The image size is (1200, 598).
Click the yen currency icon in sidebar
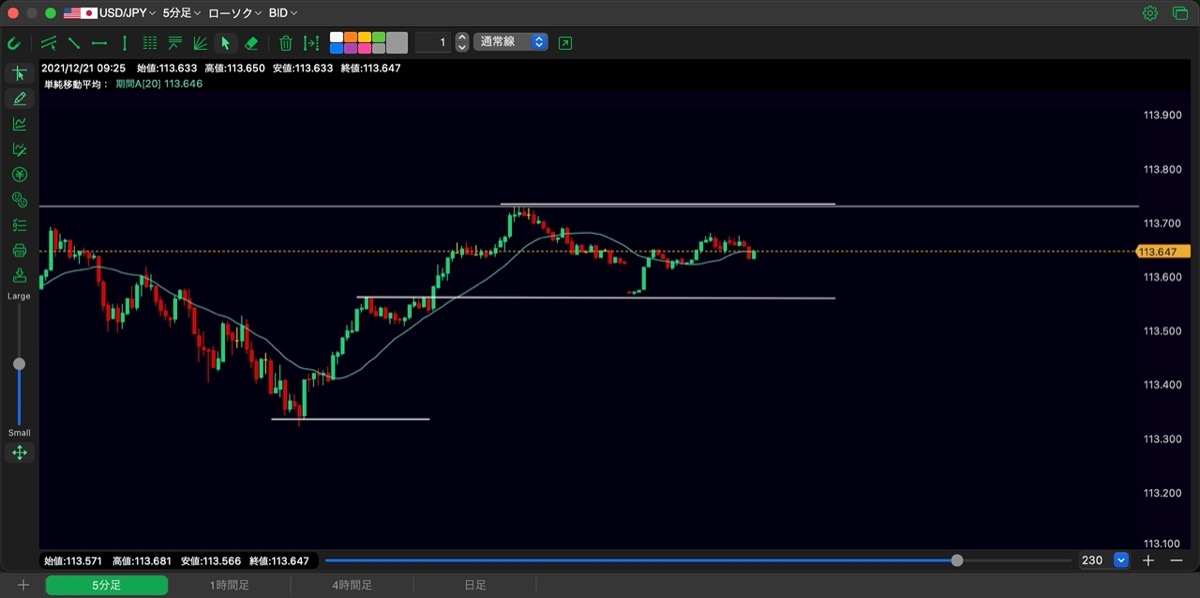[x=19, y=175]
